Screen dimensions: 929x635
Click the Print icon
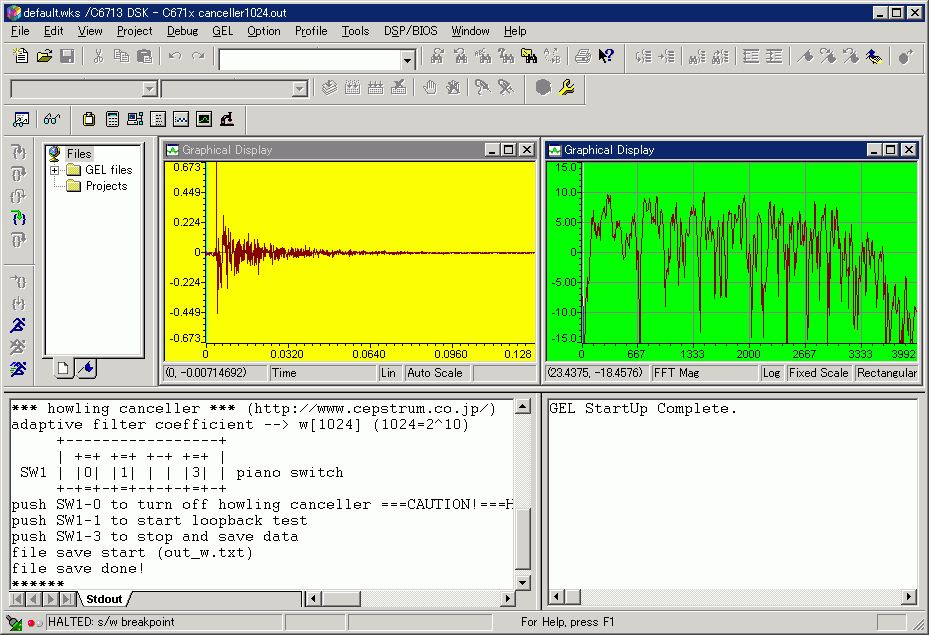coord(582,56)
